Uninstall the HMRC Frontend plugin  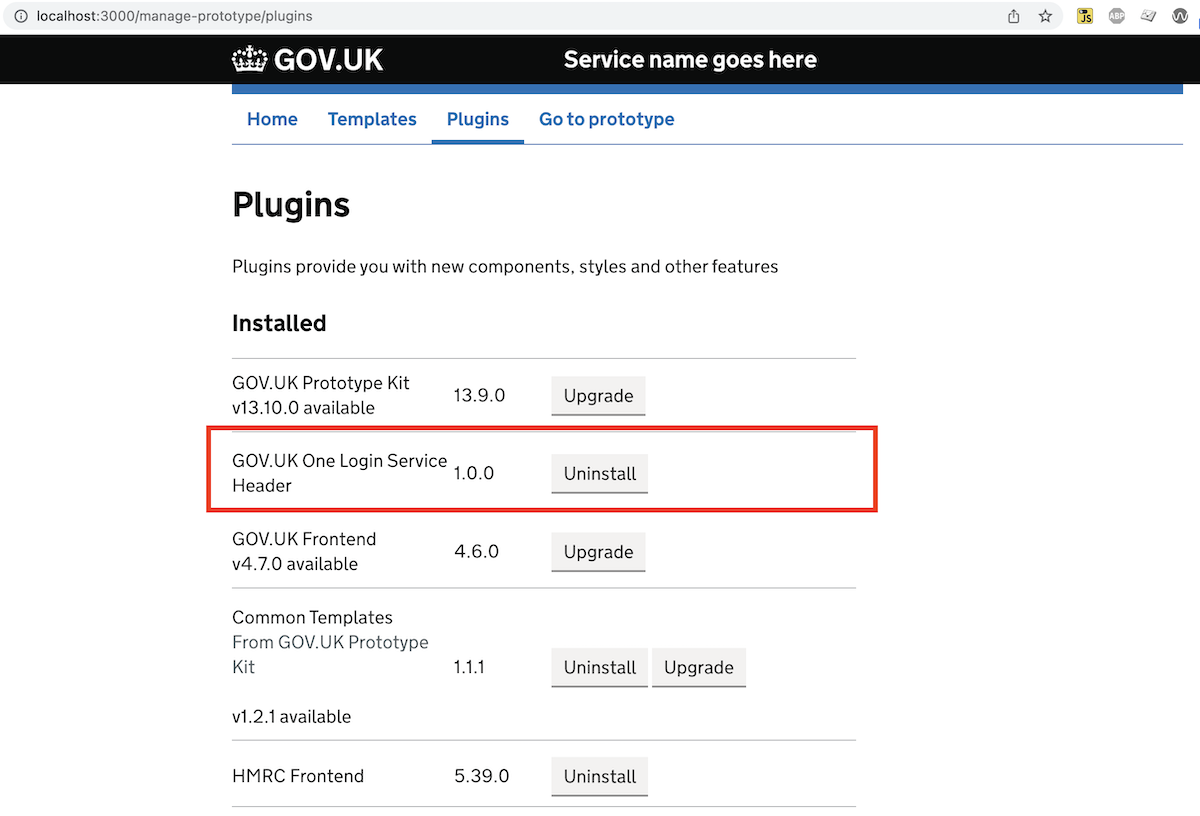point(600,776)
